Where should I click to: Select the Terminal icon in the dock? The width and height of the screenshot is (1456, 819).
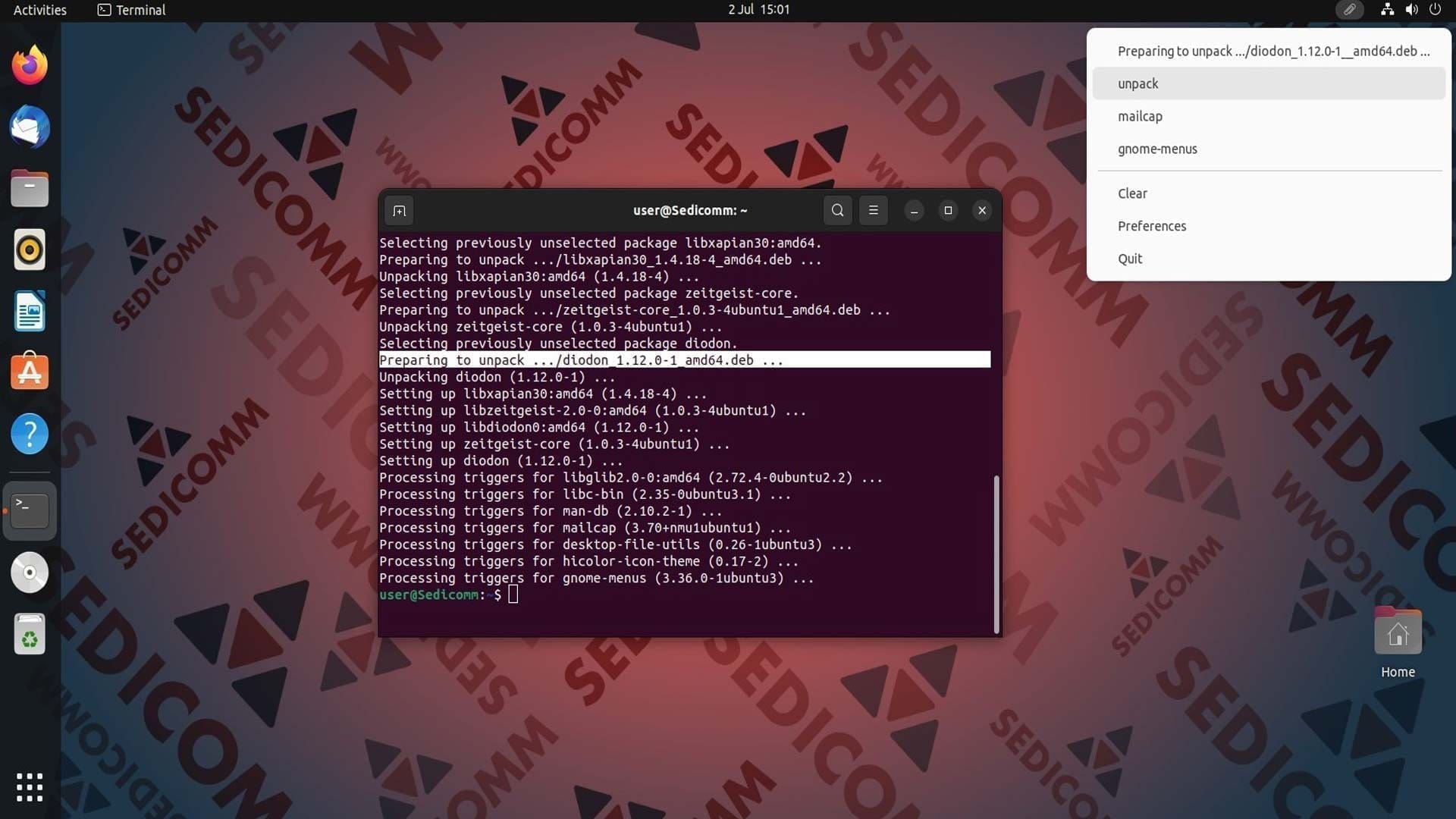tap(30, 510)
